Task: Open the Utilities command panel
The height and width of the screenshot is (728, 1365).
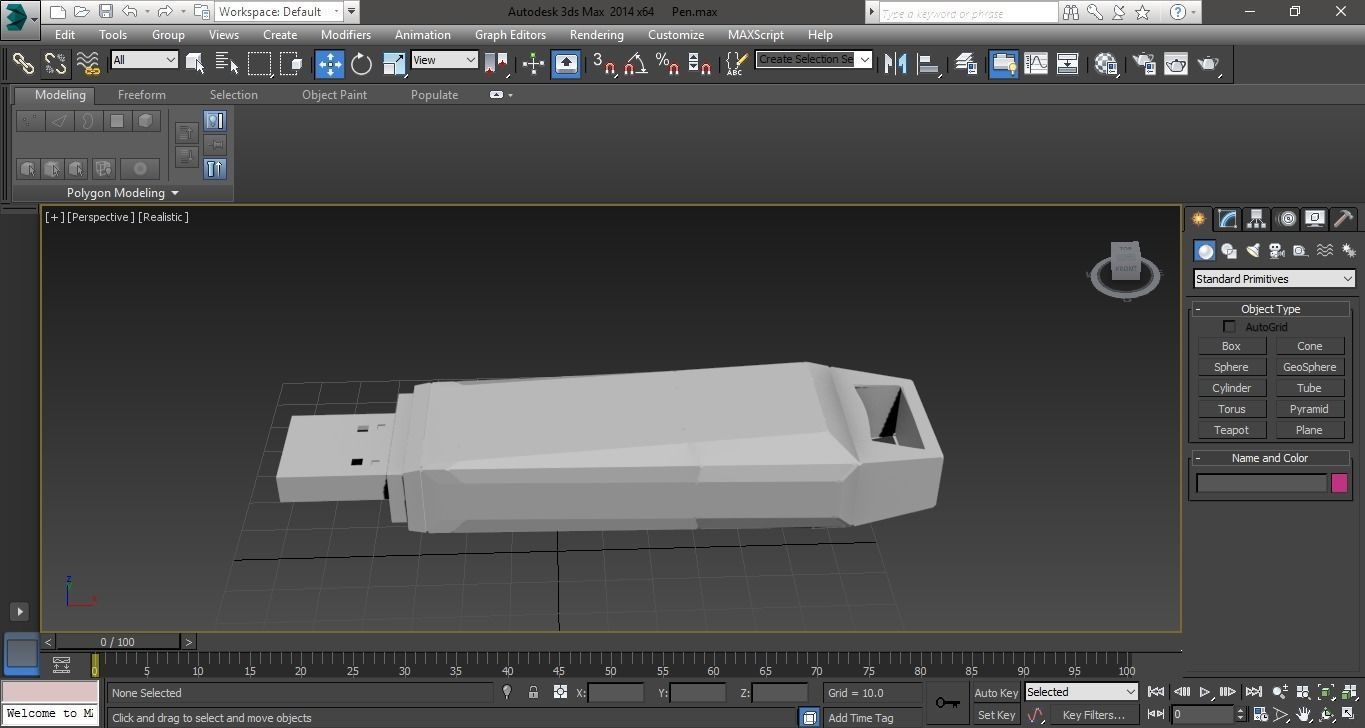Action: tap(1344, 218)
